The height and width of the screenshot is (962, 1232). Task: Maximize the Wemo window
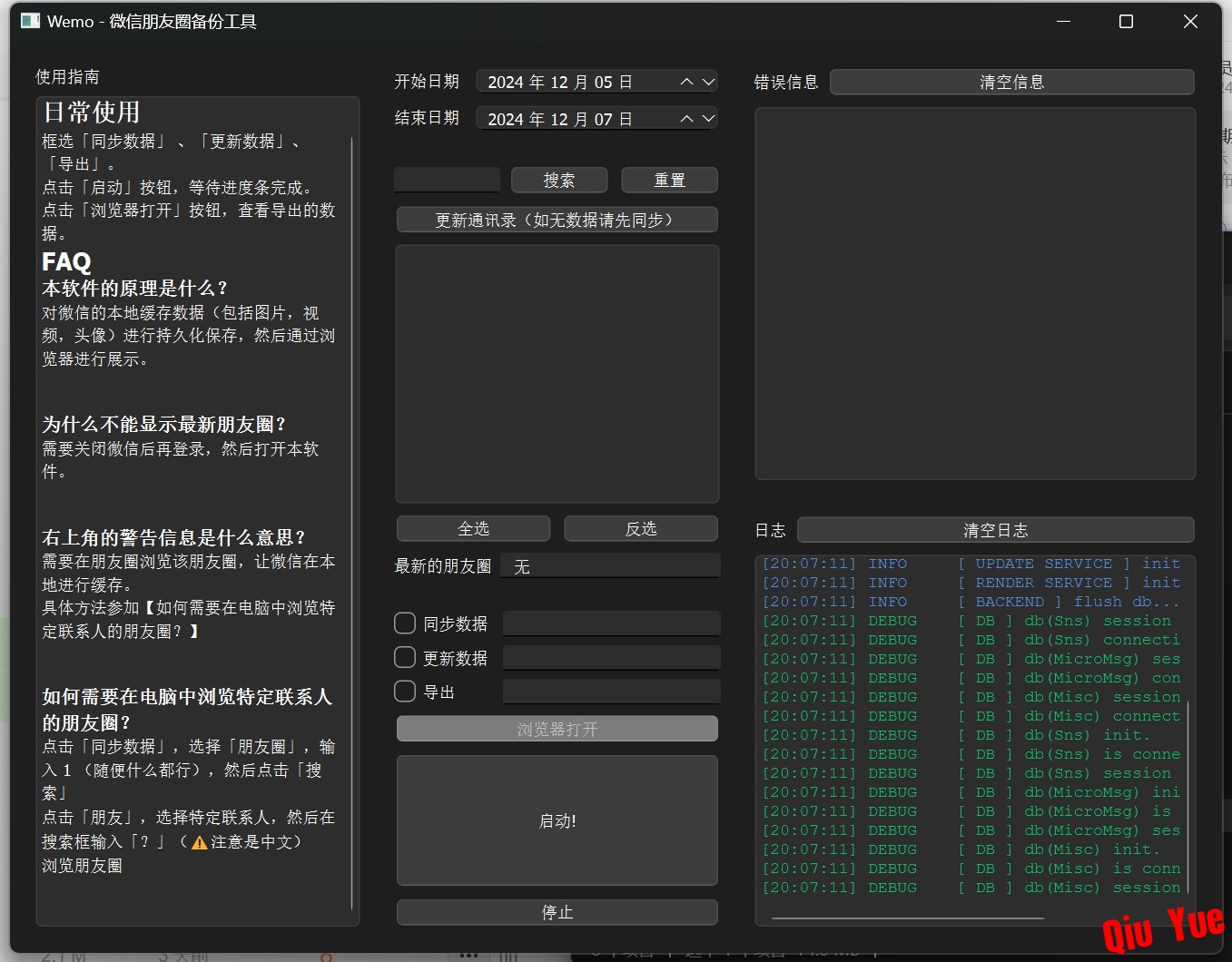1126,21
